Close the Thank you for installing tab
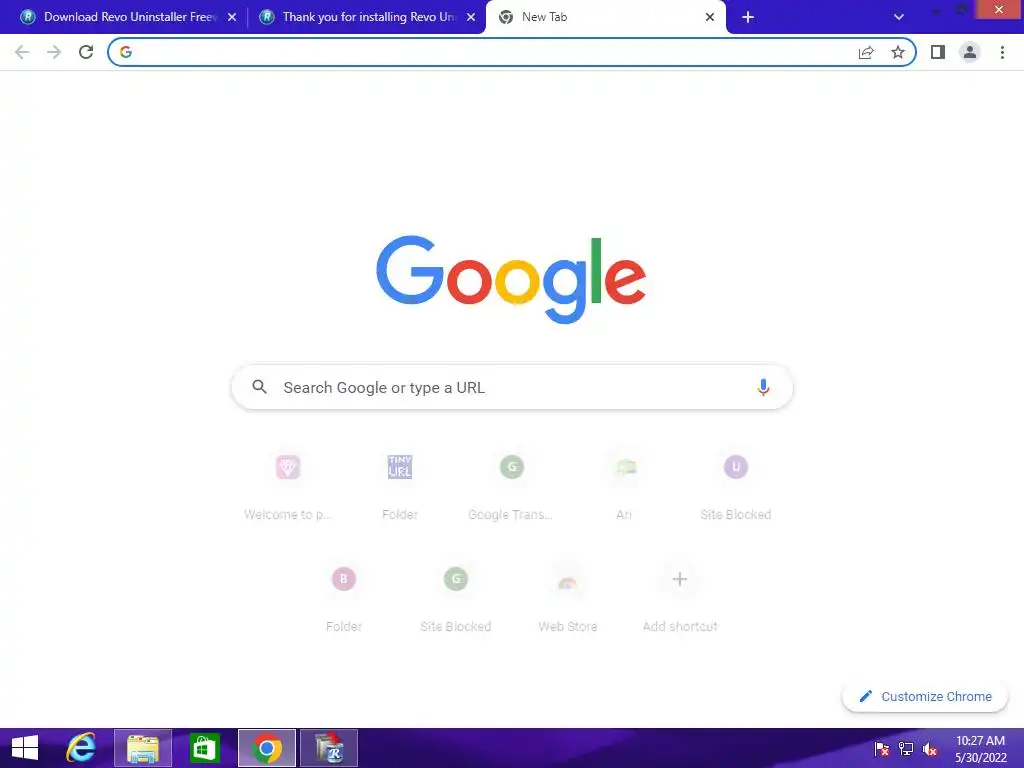The image size is (1024, 768). click(x=471, y=17)
